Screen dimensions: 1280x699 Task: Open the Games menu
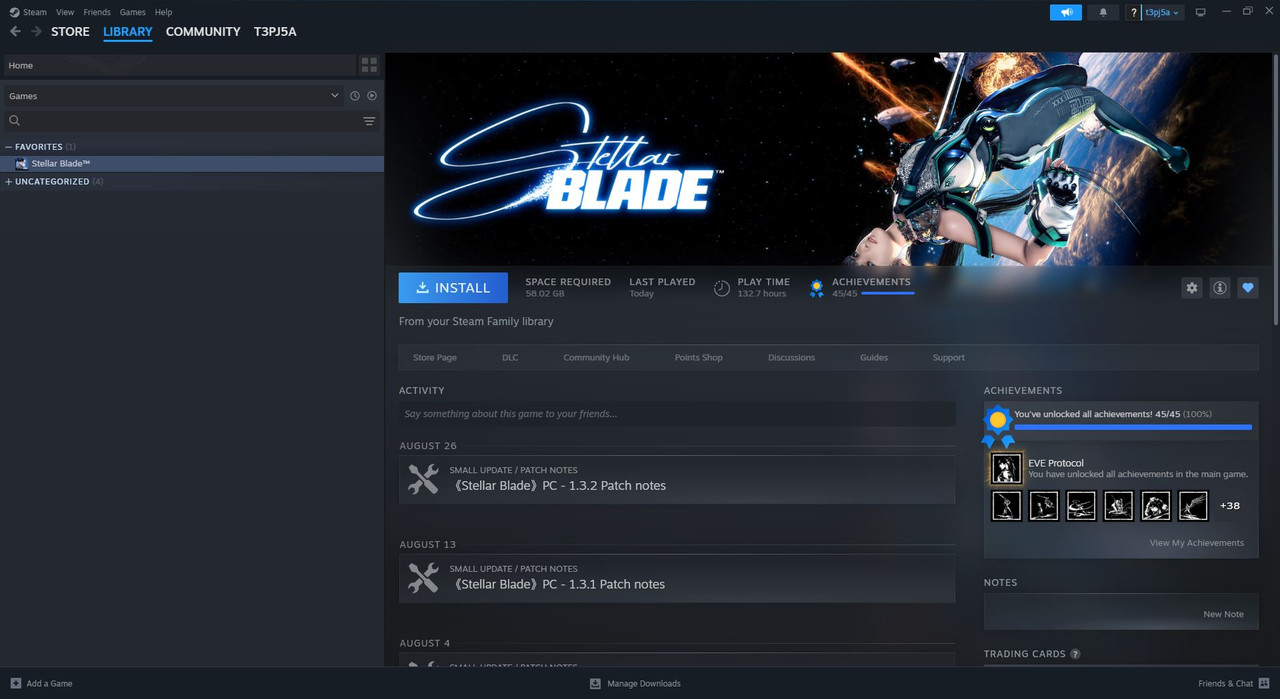point(132,12)
